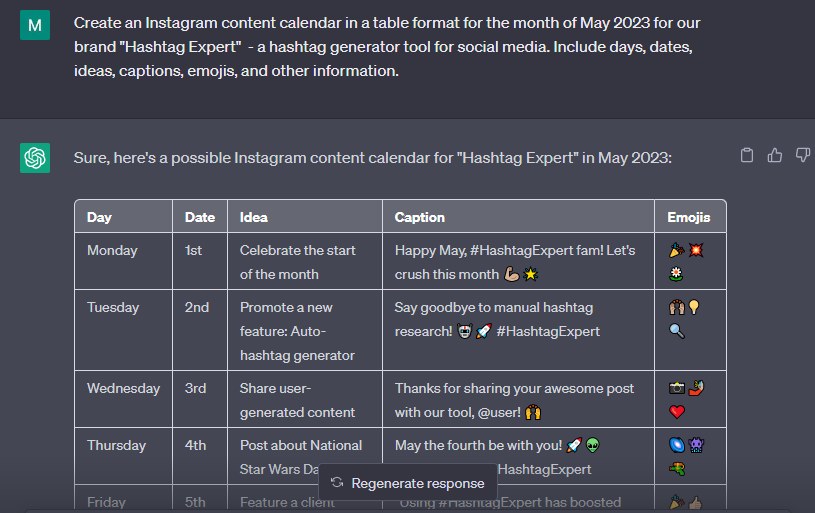This screenshot has width=815, height=513.
Task: Click the thumbs down icon
Action: 802,155
